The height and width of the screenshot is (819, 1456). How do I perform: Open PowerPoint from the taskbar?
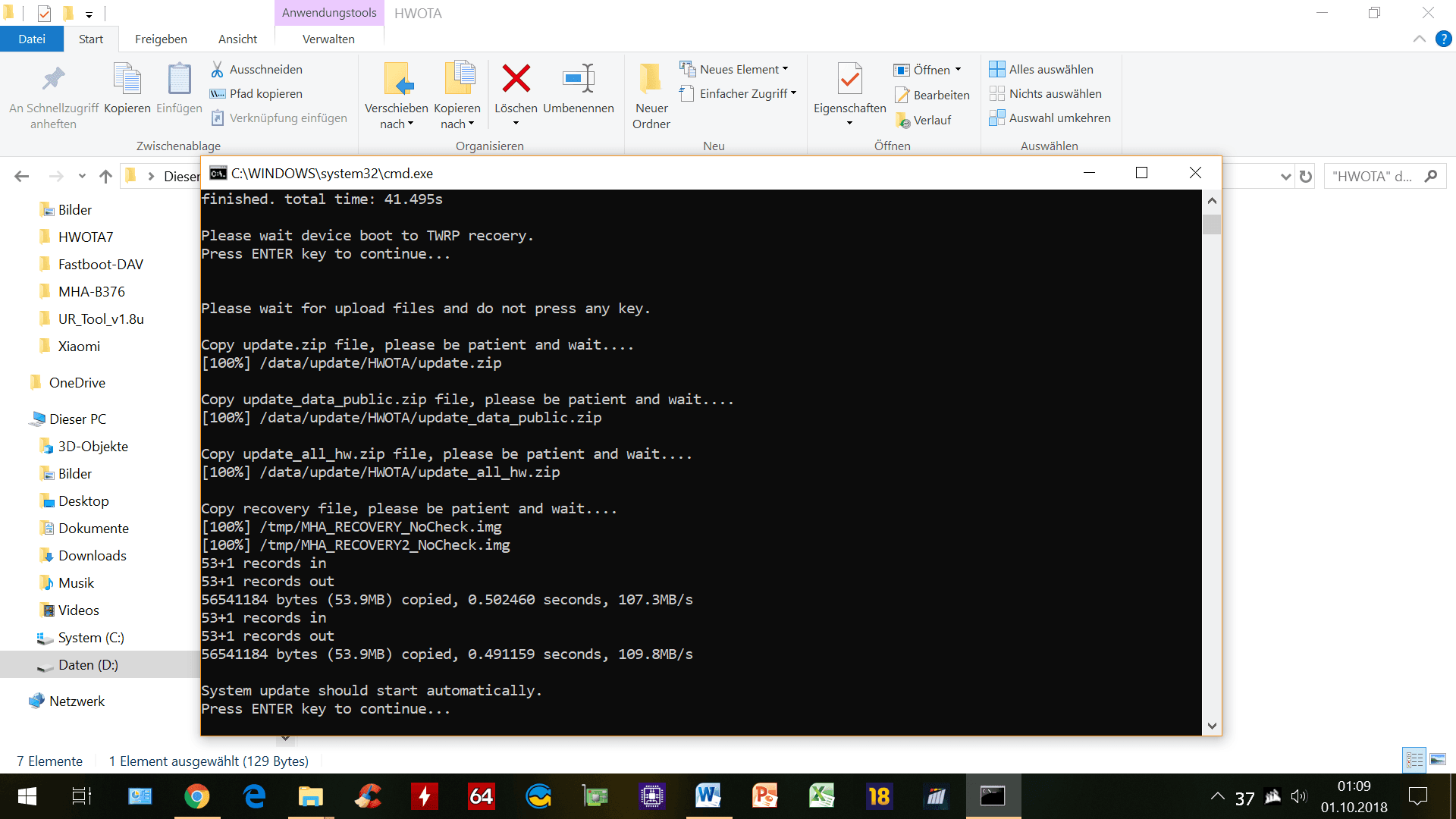(765, 796)
